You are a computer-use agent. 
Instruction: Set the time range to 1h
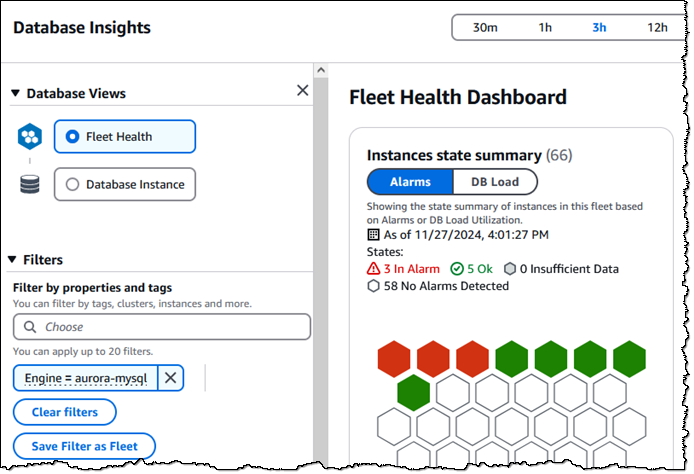[x=545, y=27]
